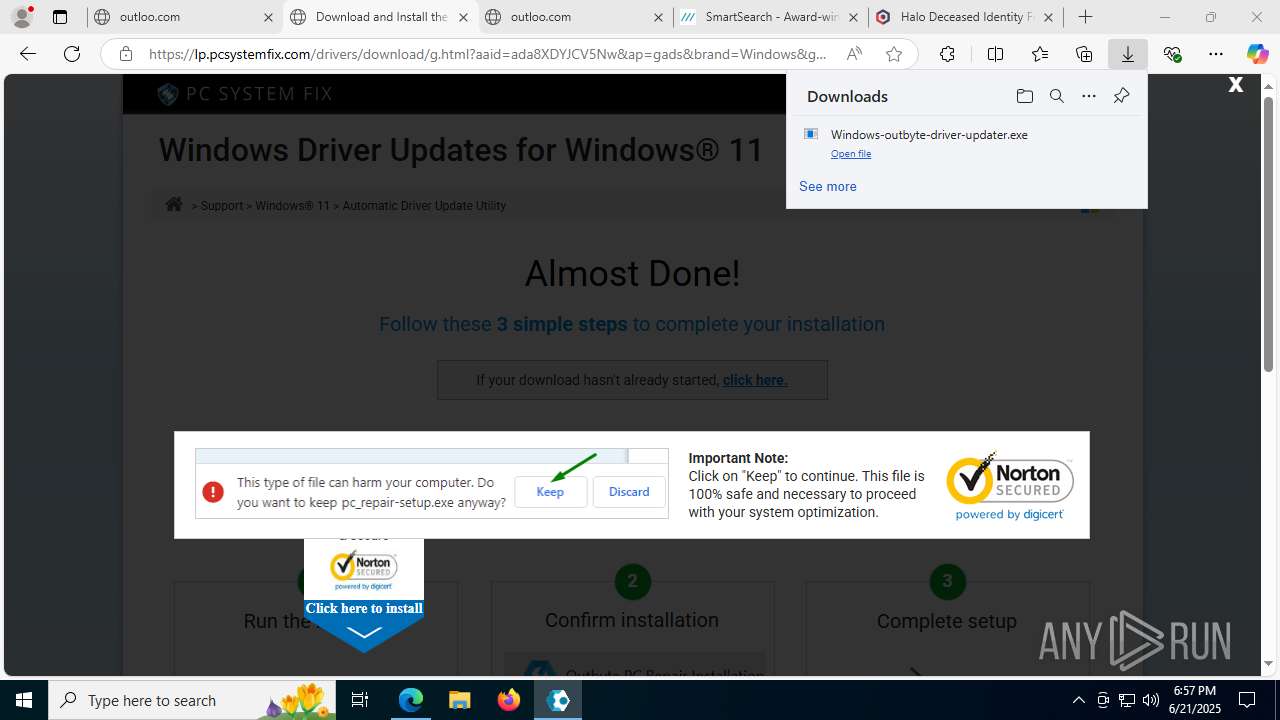Screen dimensions: 1280x720
Task: Switch to Halo Deceased Identity tab
Action: 963,17
